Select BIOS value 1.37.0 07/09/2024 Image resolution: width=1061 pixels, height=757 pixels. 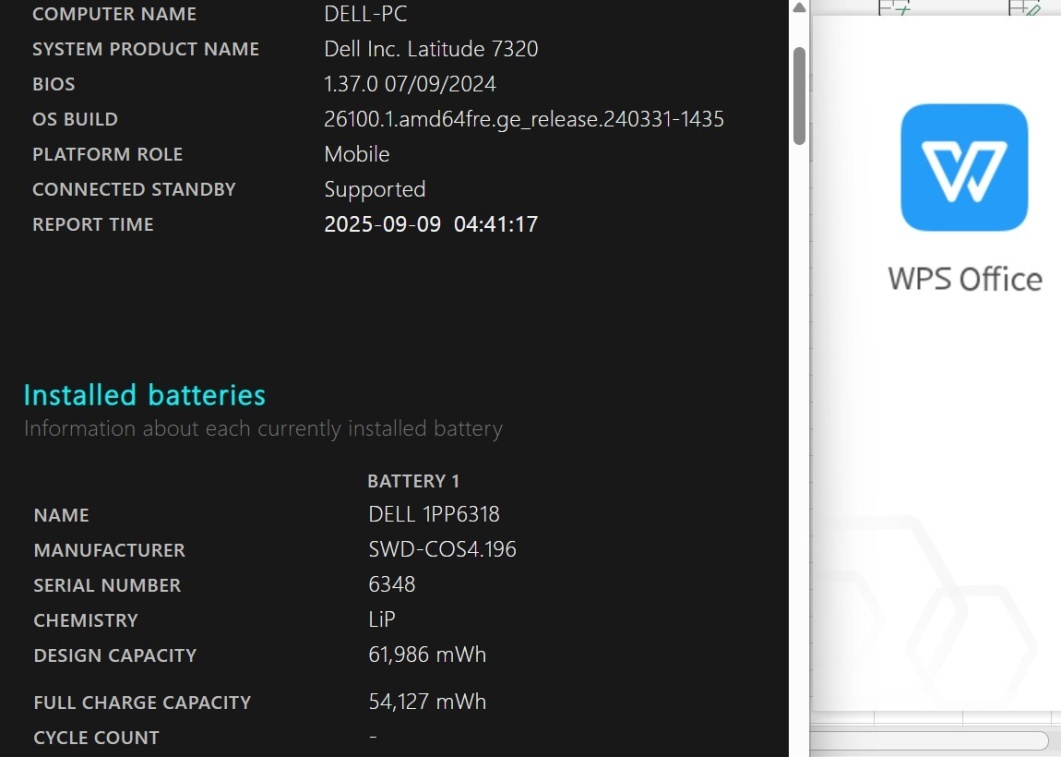[410, 84]
